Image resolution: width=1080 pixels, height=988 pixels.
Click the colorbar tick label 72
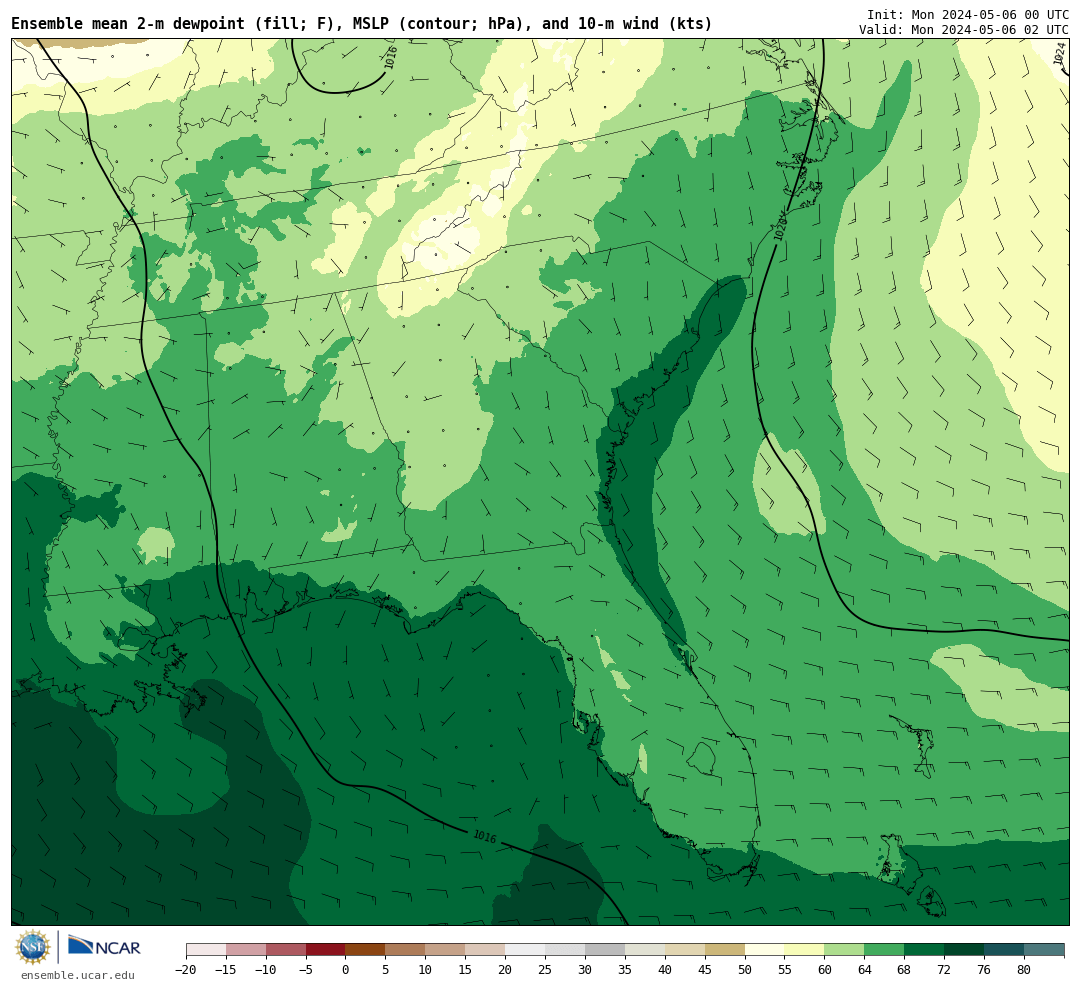click(944, 970)
